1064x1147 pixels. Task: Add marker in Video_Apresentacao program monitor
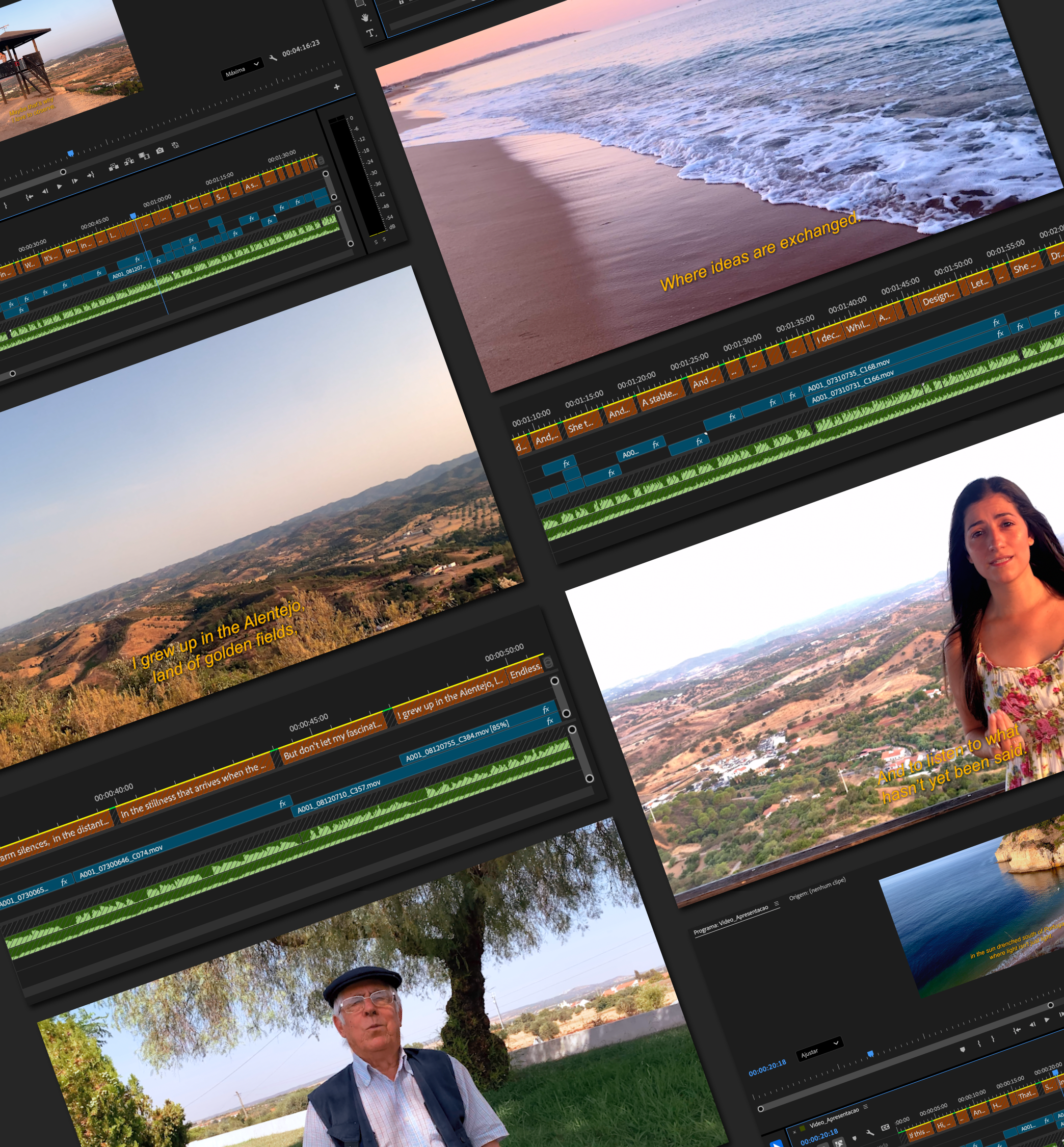click(963, 1050)
